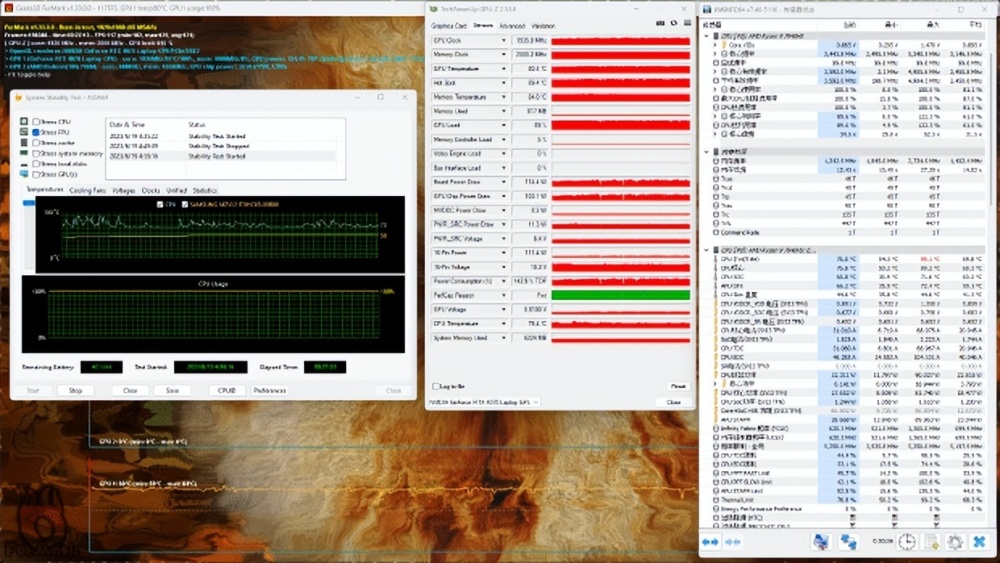This screenshot has height=563, width=1000.
Task: Click the Elapsed Time value field
Action: click(x=325, y=367)
